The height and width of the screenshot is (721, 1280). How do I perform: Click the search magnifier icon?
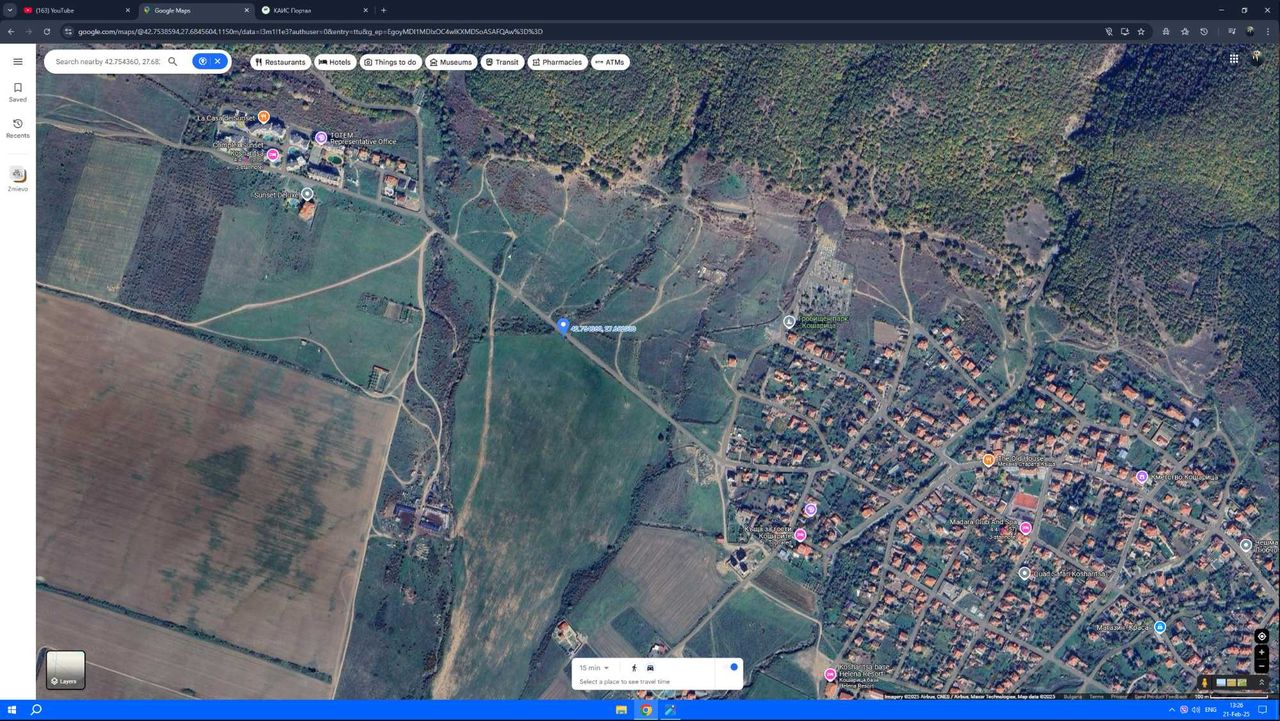(x=172, y=61)
